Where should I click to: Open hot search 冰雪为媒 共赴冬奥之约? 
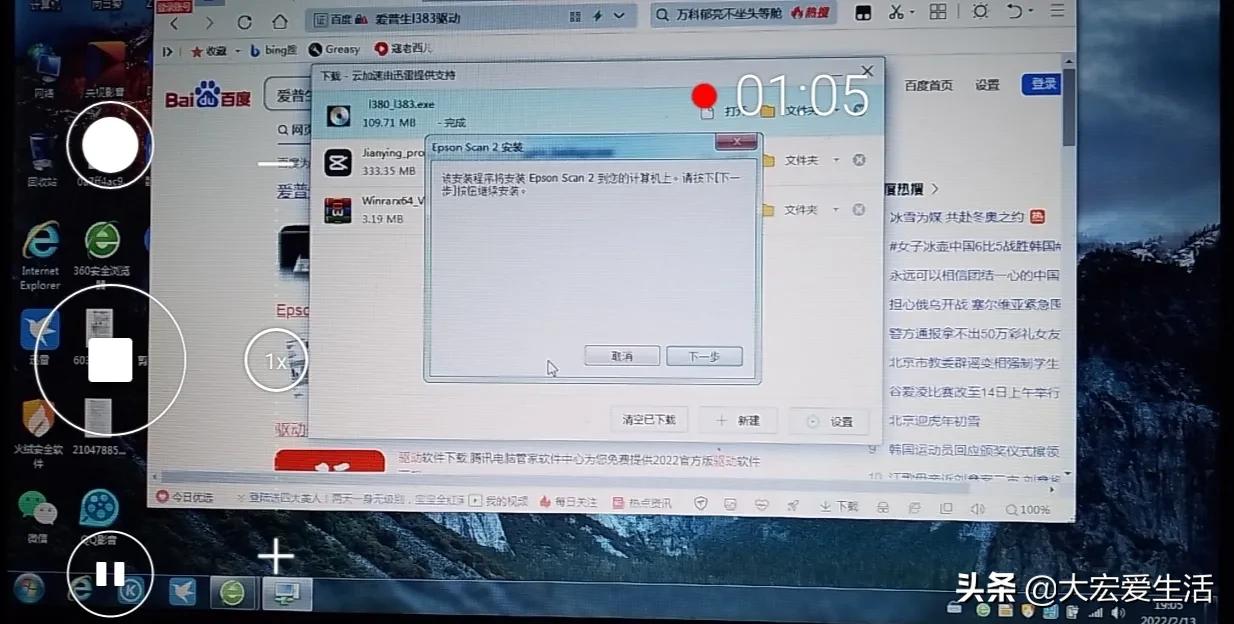click(x=957, y=216)
